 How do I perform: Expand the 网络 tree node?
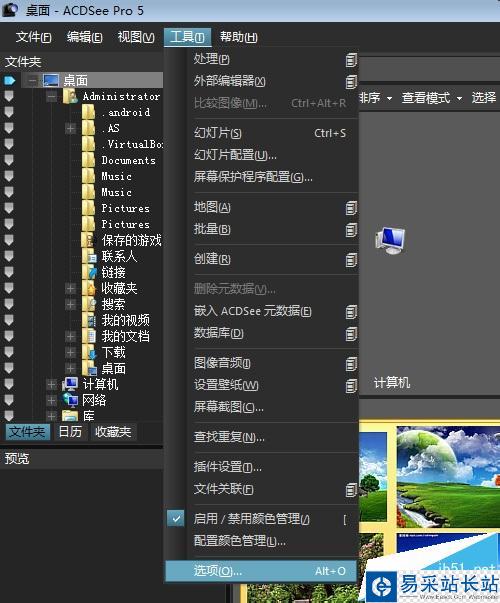(x=52, y=400)
